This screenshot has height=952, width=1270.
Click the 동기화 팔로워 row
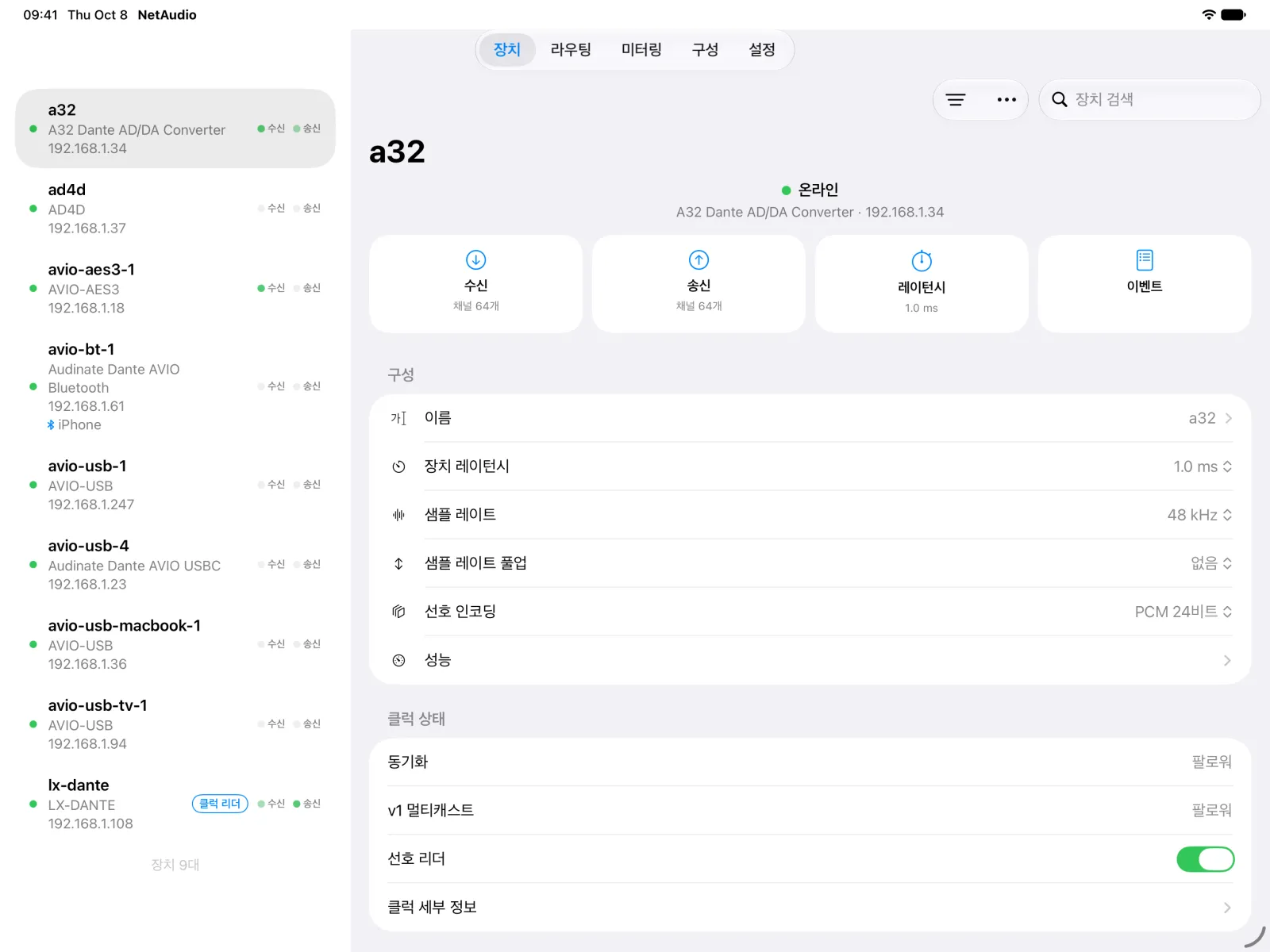pyautogui.click(x=810, y=762)
